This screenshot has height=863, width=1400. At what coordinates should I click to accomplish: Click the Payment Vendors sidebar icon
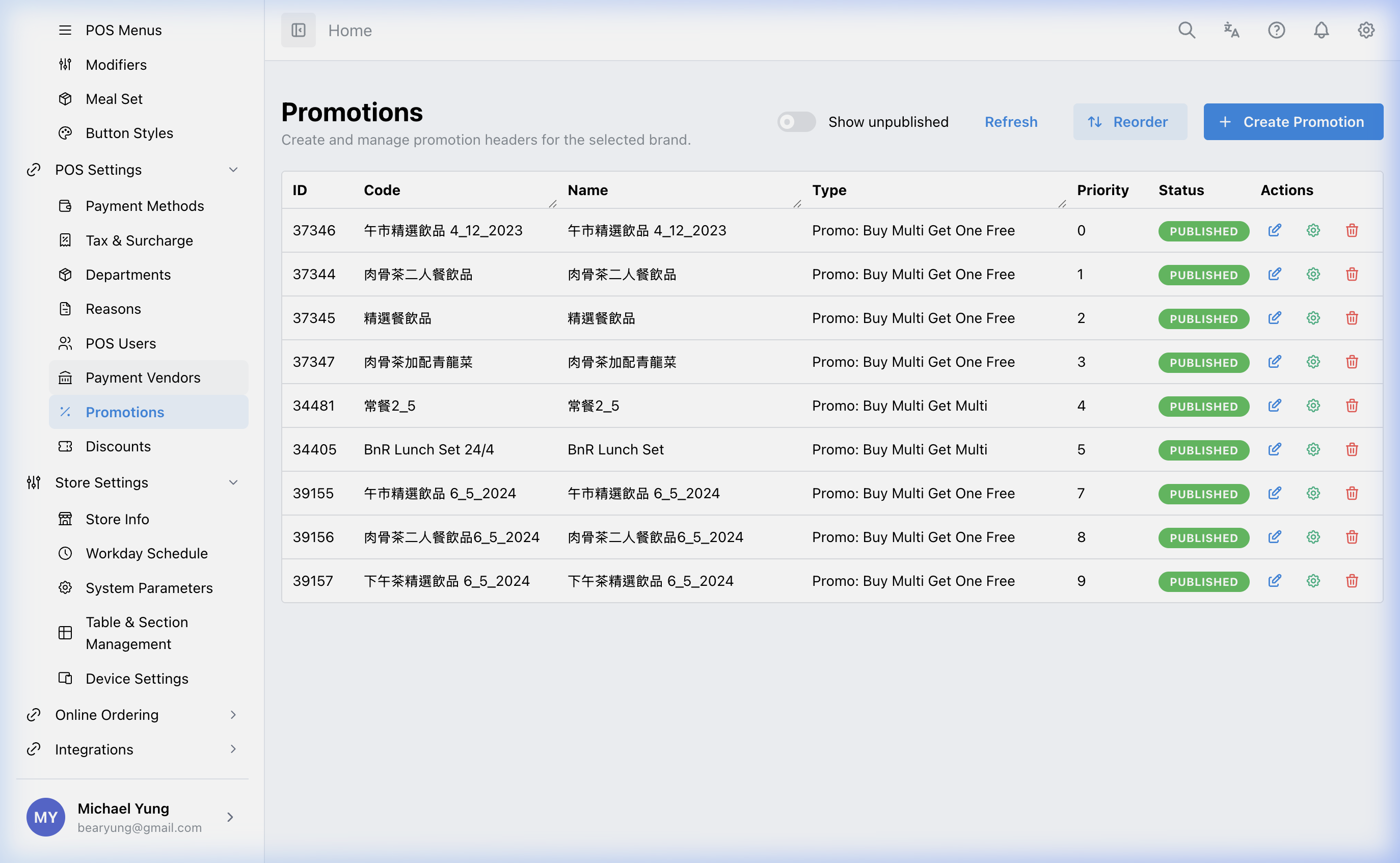pos(65,377)
